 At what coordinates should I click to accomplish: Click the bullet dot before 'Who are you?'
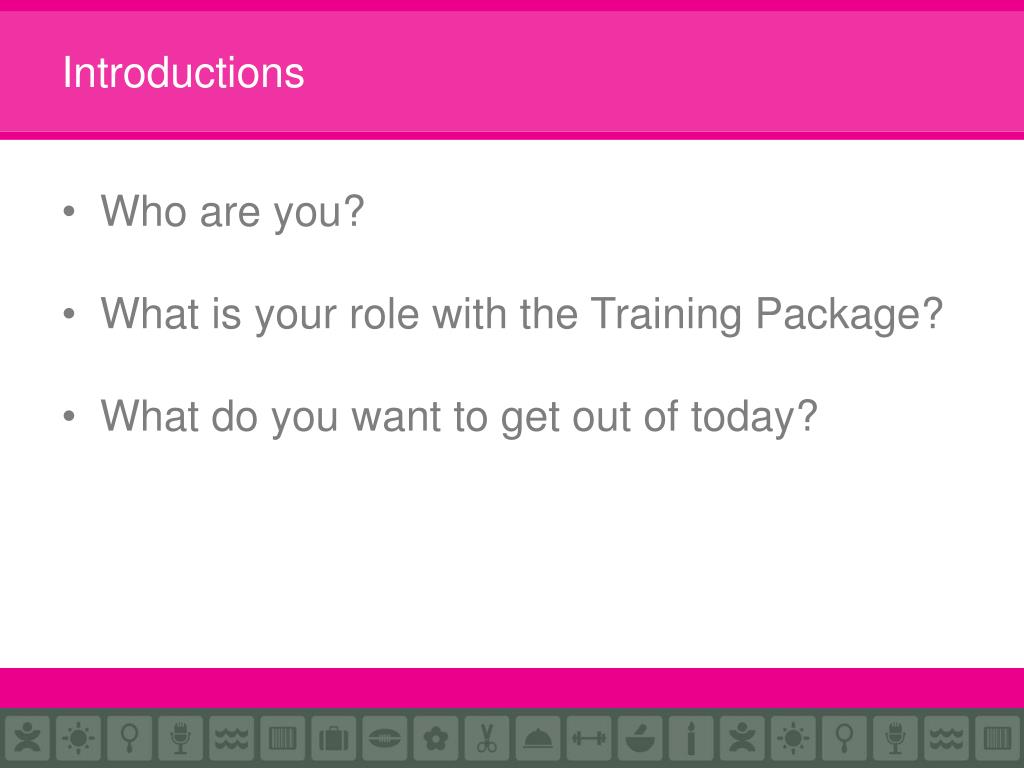69,212
